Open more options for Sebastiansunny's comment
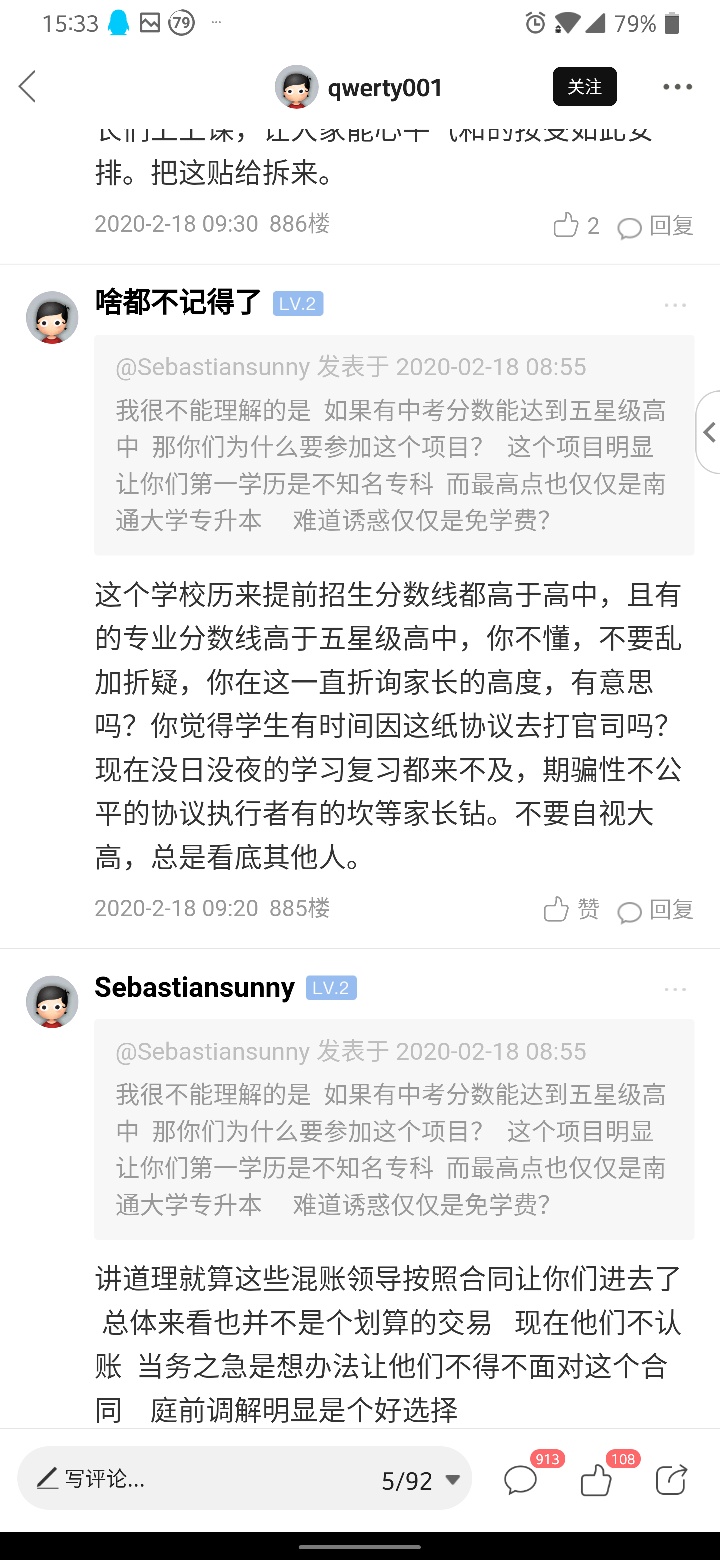Image resolution: width=720 pixels, height=1560 pixels. (675, 989)
